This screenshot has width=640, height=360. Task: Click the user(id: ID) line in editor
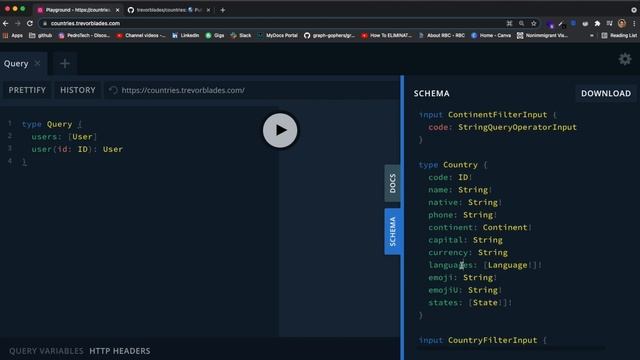tap(77, 149)
